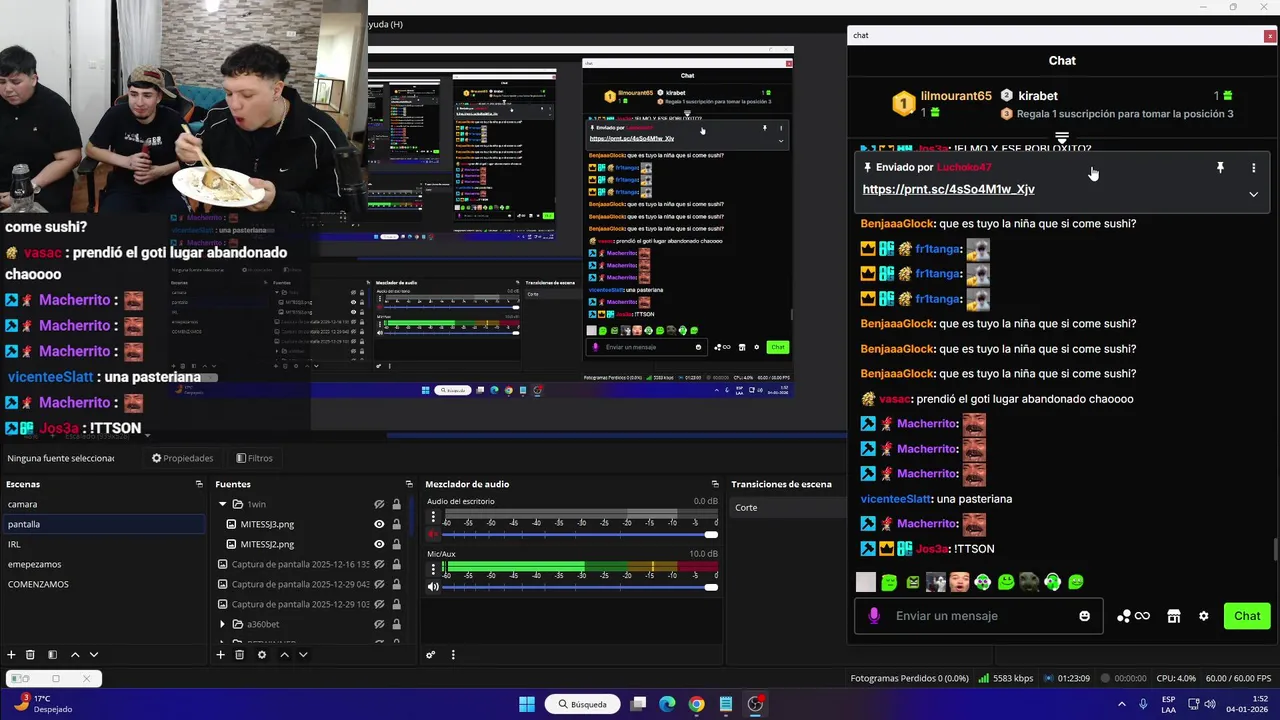Image resolution: width=1280 pixels, height=720 pixels.
Task: Remove the selected source with the Fuentes trash icon
Action: point(239,655)
